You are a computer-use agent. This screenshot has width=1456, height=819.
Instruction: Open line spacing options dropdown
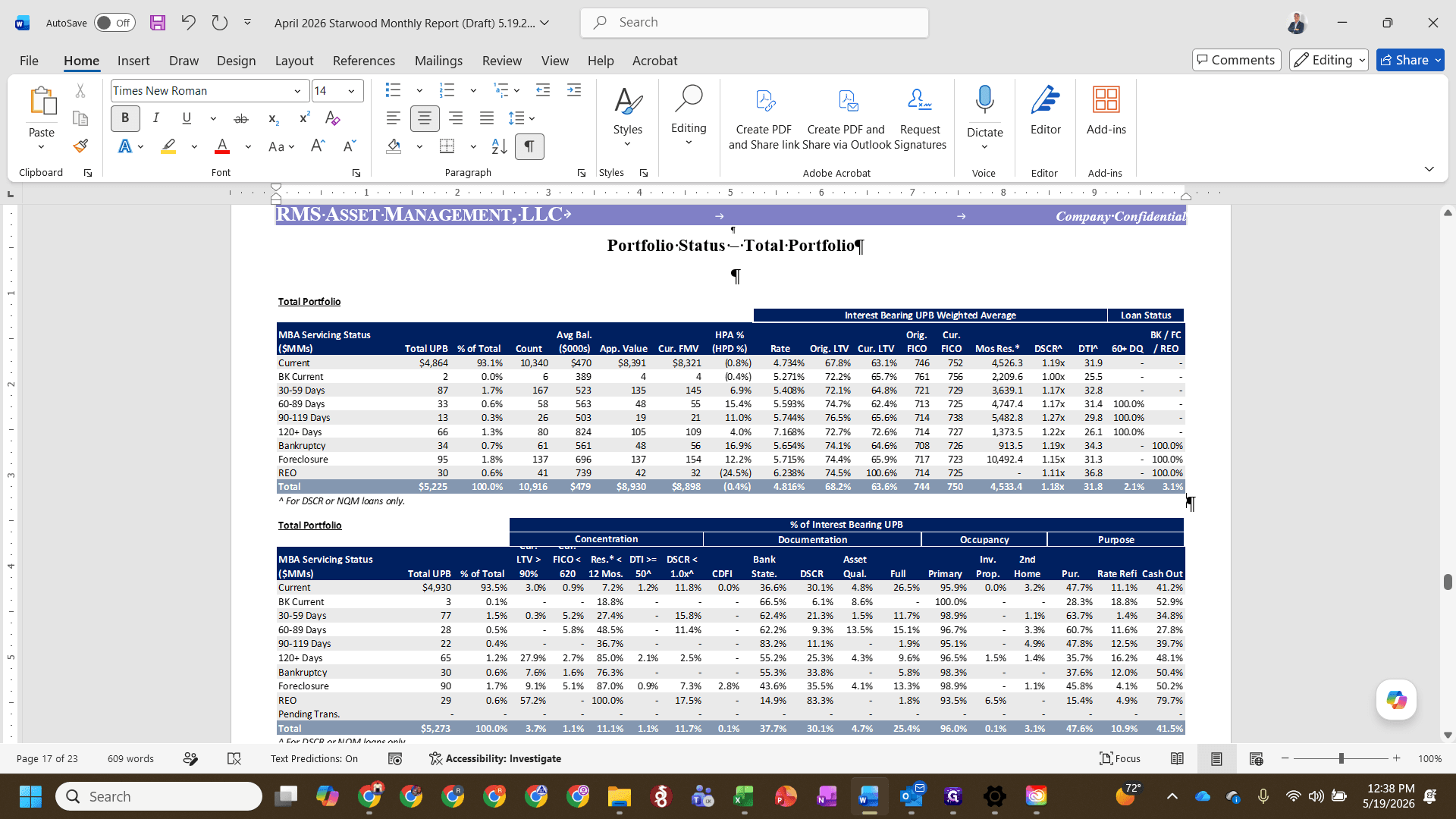coord(532,118)
